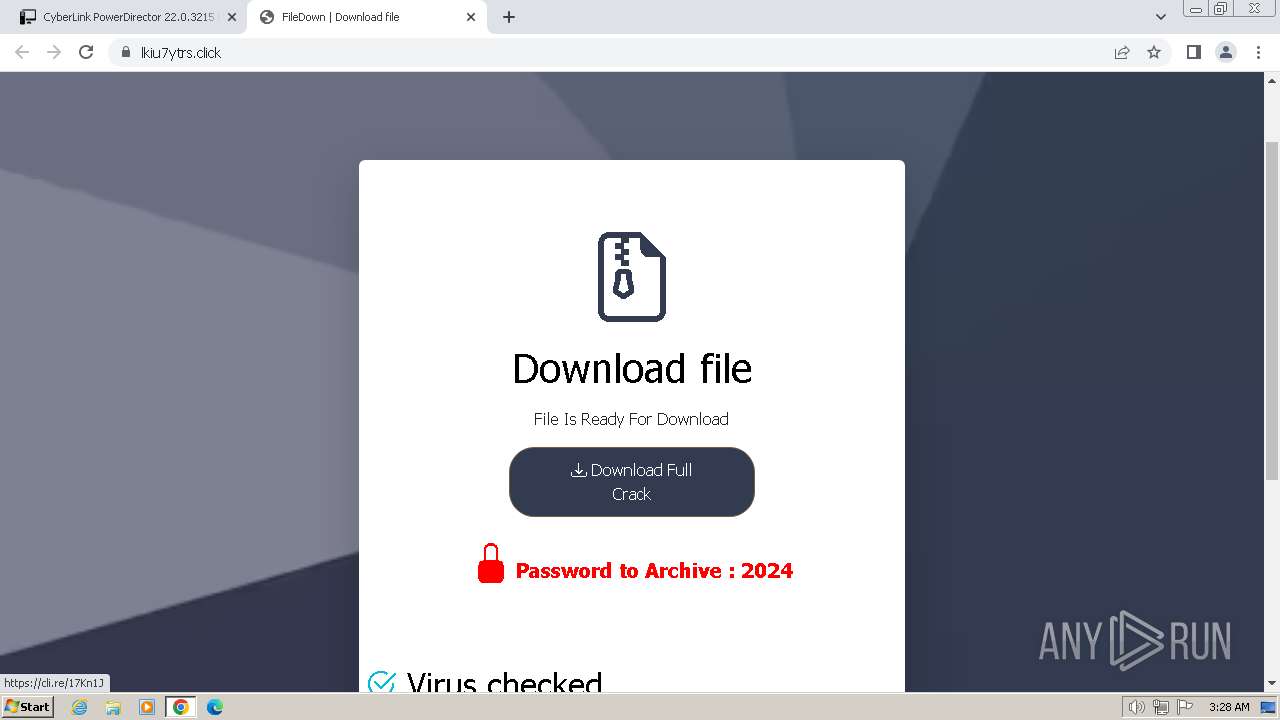Click the Virus checked checkmark icon
This screenshot has height=720, width=1280.
382,682
